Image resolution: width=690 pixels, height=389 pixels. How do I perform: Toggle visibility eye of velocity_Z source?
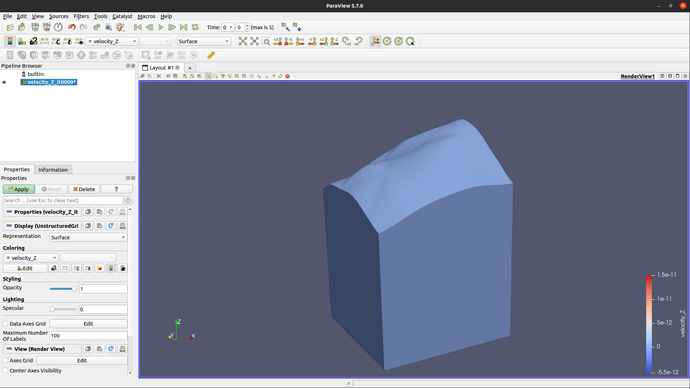pyautogui.click(x=4, y=82)
